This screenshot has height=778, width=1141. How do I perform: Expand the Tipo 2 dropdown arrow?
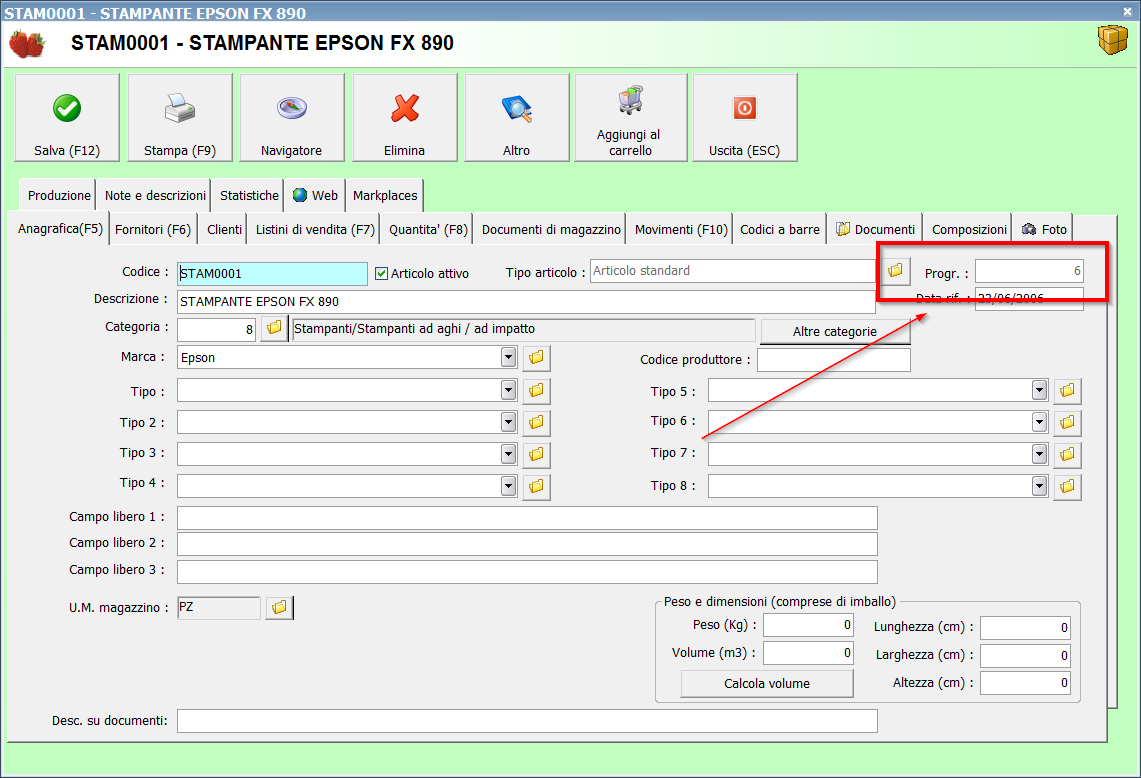509,422
